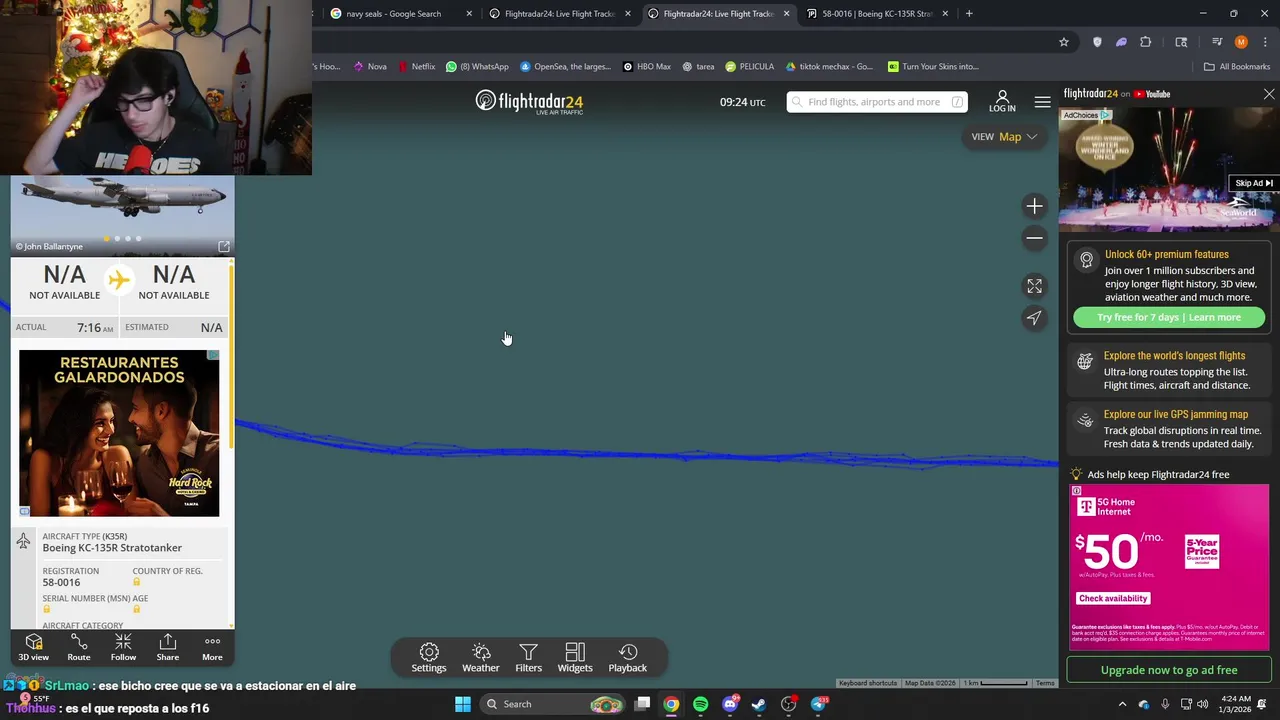Open the map Settings gear
This screenshot has width=1280, height=720.
pos(429,658)
